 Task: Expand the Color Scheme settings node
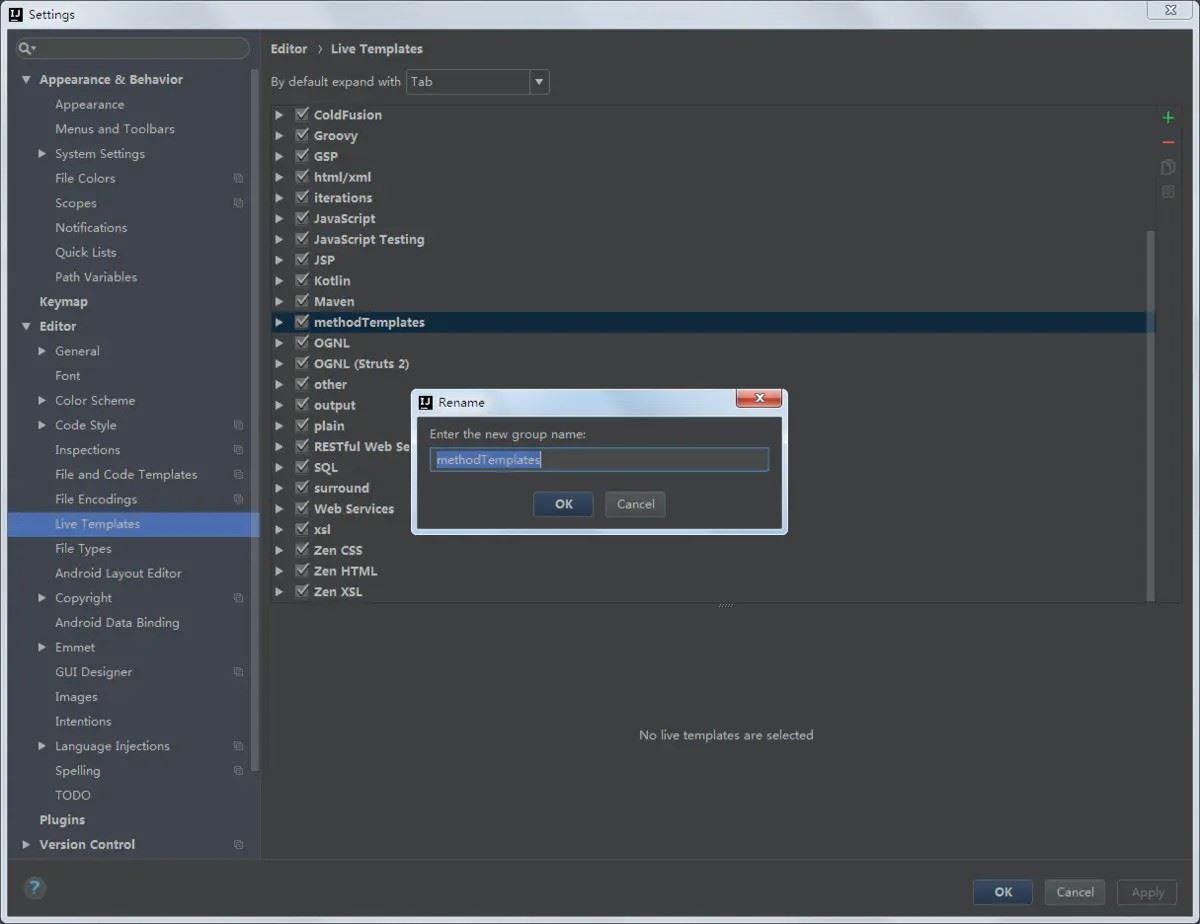(x=42, y=400)
